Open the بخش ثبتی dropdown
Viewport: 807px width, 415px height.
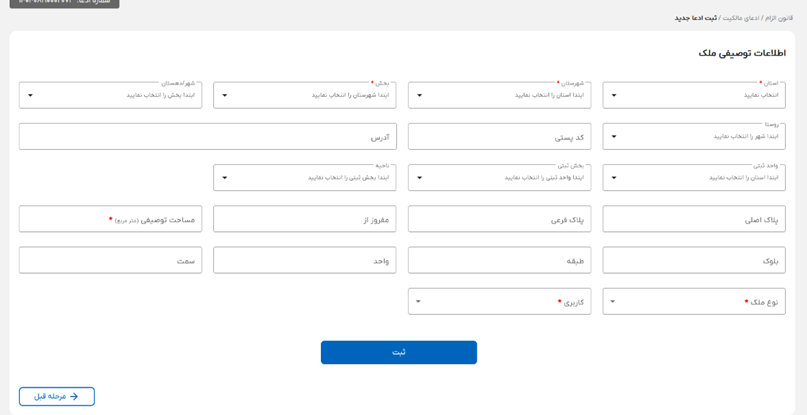pyautogui.click(x=499, y=178)
